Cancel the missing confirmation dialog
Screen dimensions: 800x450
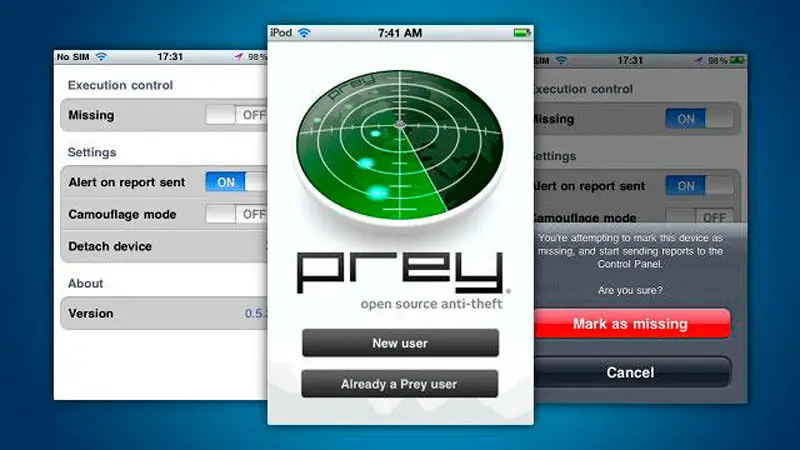[632, 372]
